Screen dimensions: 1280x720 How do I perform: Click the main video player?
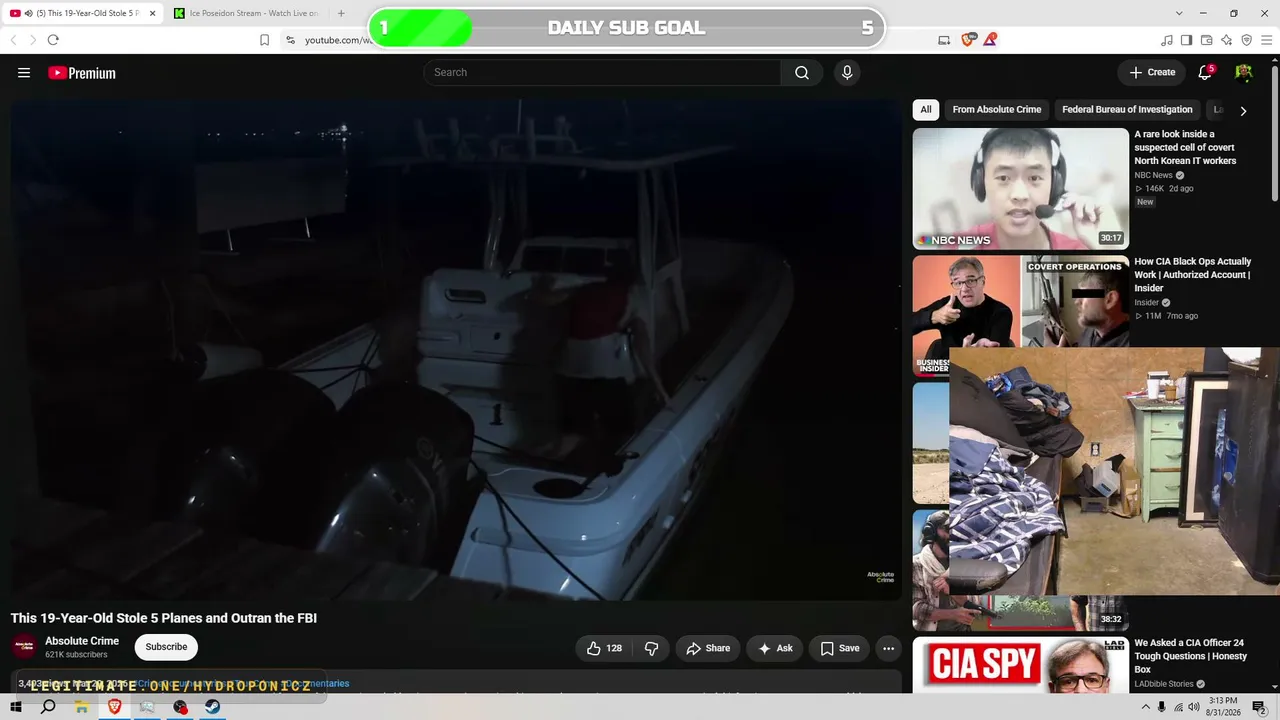click(x=456, y=349)
